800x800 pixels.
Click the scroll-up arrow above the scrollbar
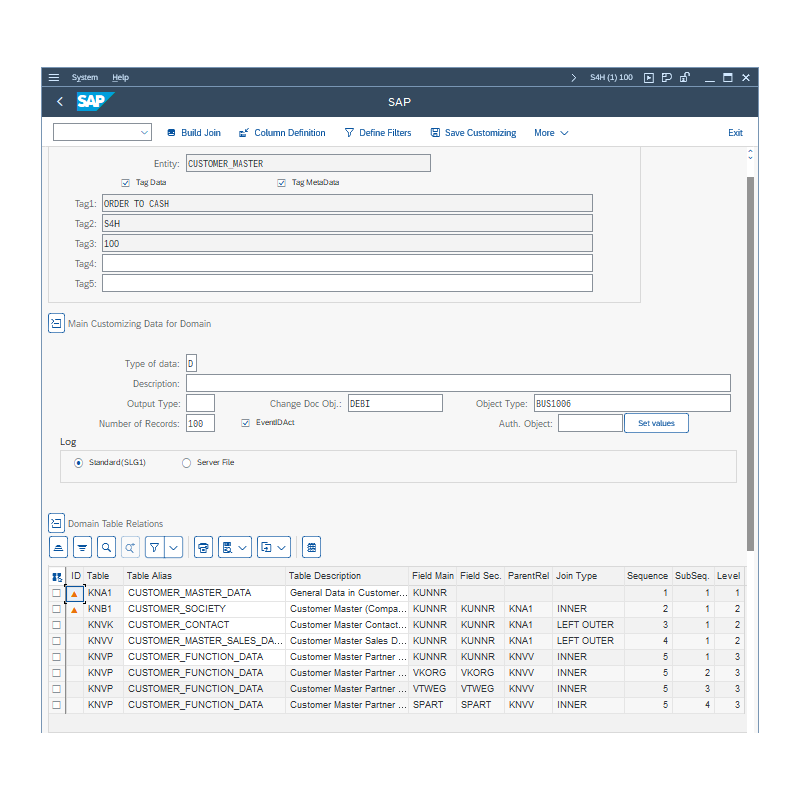750,151
